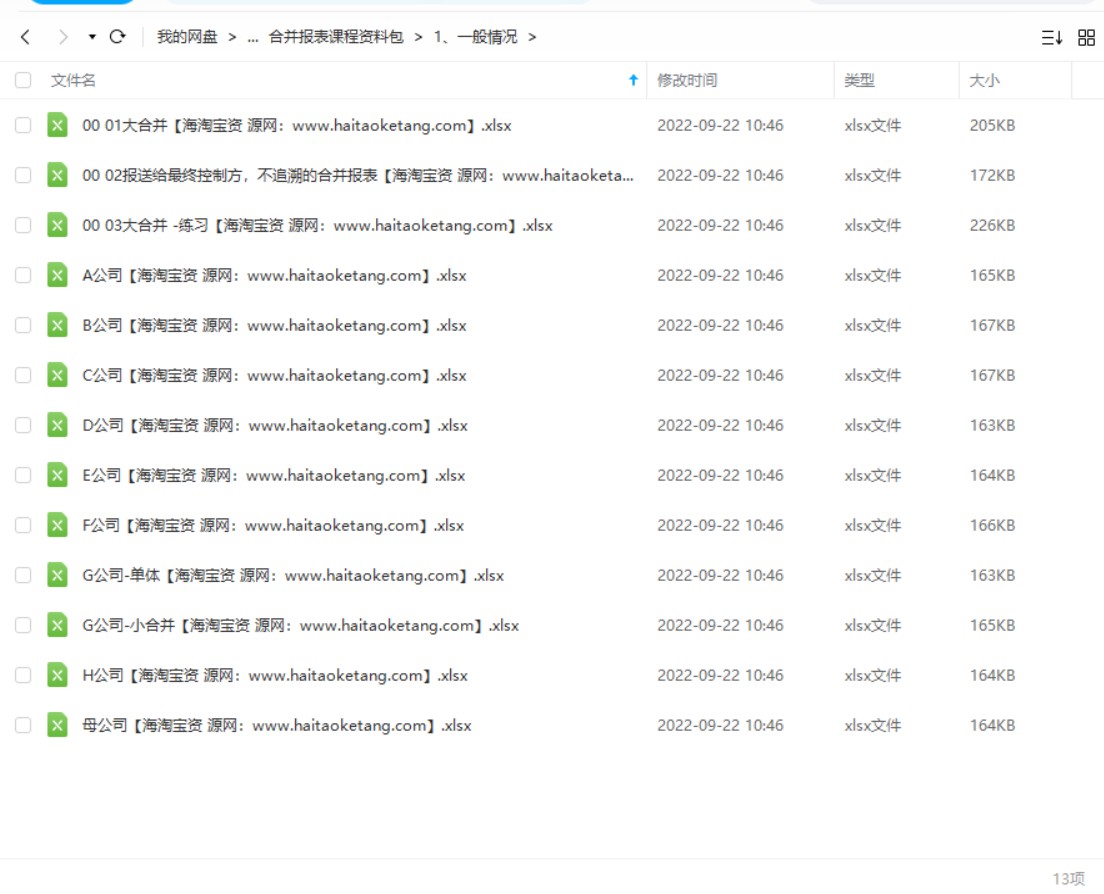Select file name H公司【海淘宝资 源网】.xlsx
Viewport: 1104px width, 894px height.
(275, 675)
